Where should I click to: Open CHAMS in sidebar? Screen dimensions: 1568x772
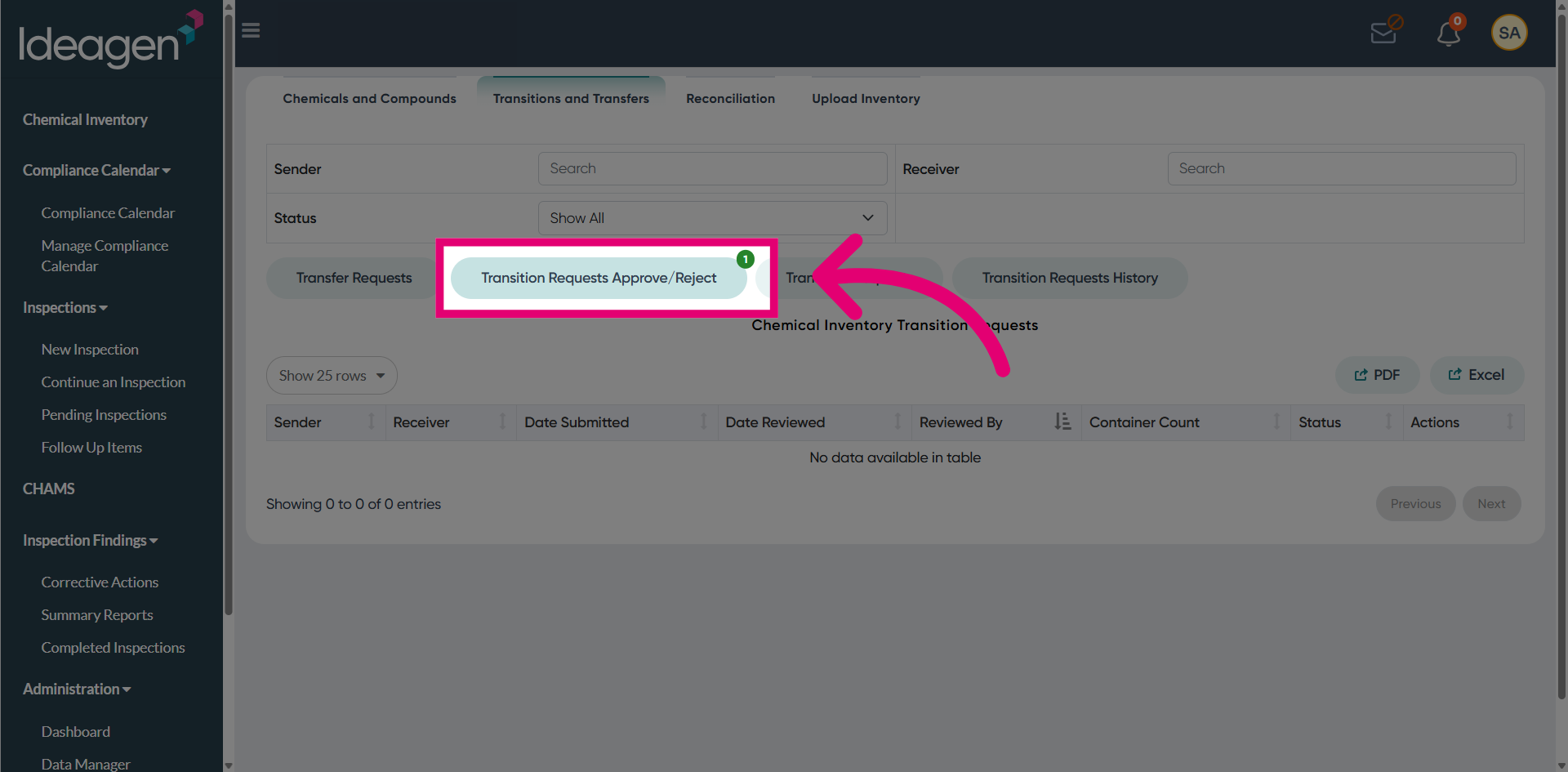click(48, 489)
